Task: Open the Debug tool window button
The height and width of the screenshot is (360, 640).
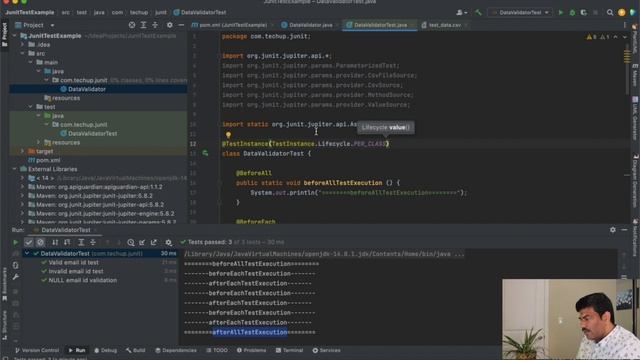Action: (105, 351)
